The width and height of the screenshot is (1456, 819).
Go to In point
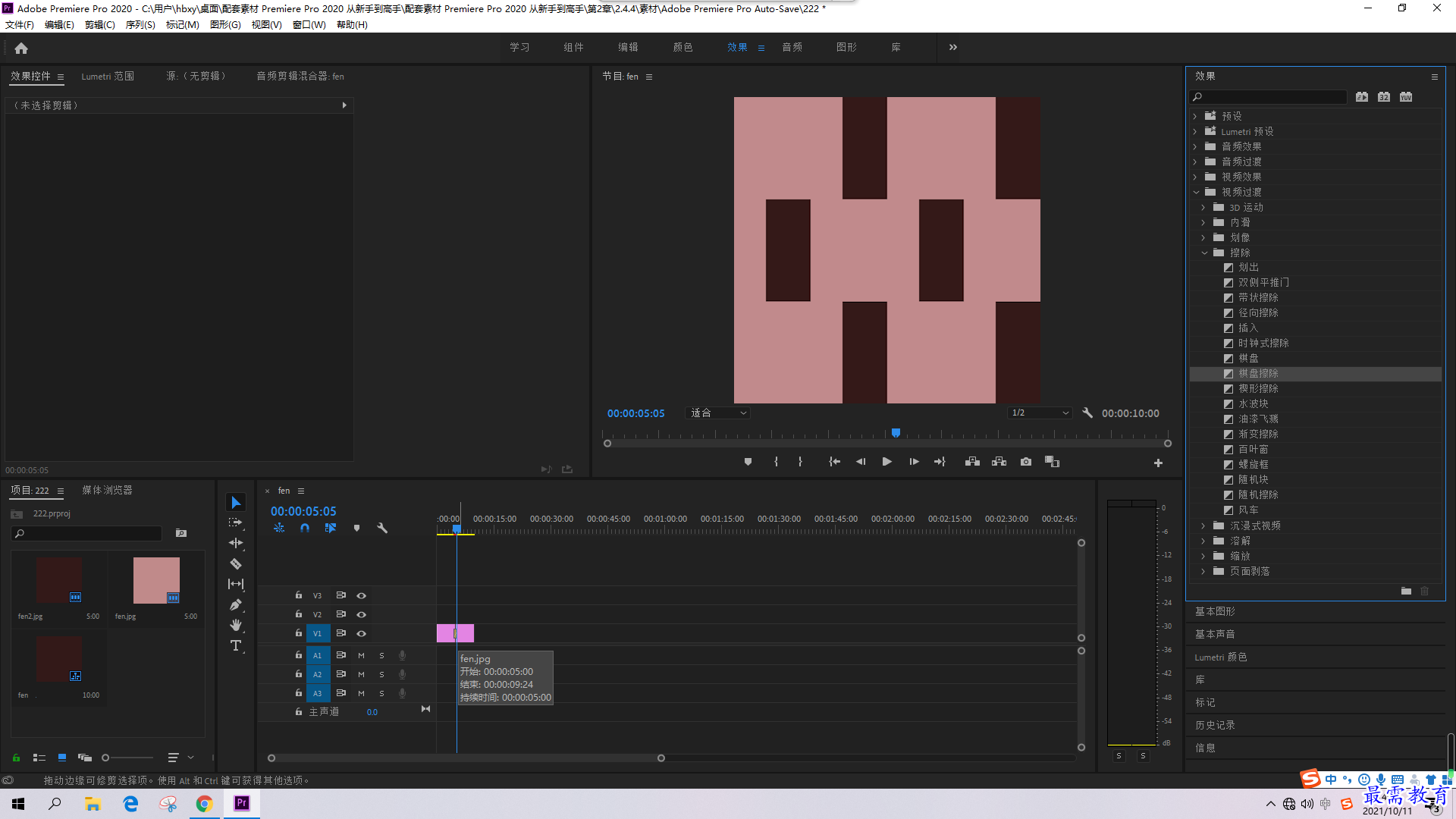834,462
